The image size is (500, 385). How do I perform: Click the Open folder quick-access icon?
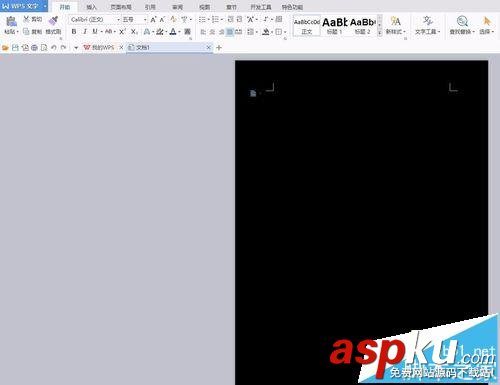(x=5, y=48)
